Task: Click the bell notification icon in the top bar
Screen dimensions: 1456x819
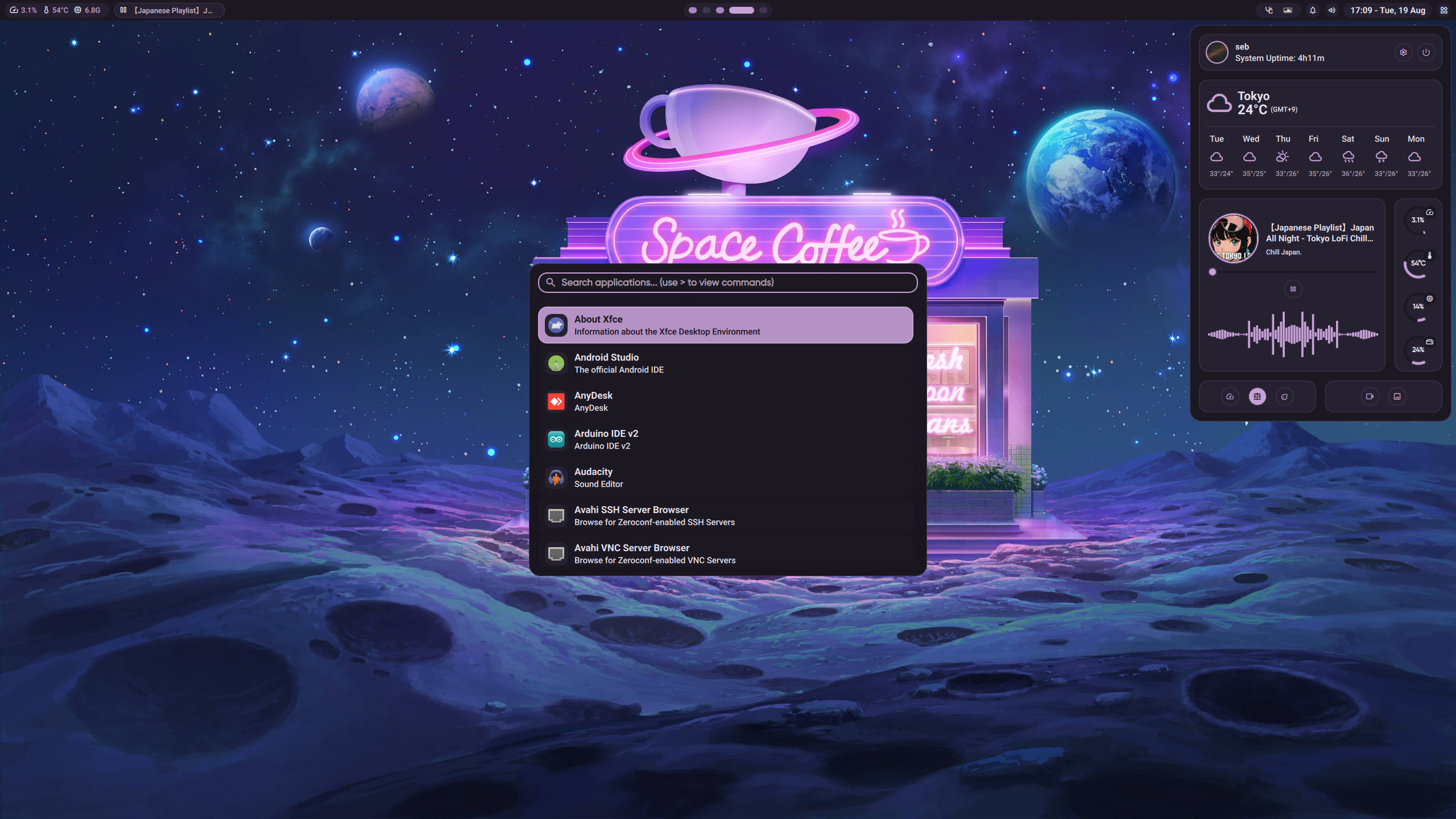Action: coord(1313,10)
